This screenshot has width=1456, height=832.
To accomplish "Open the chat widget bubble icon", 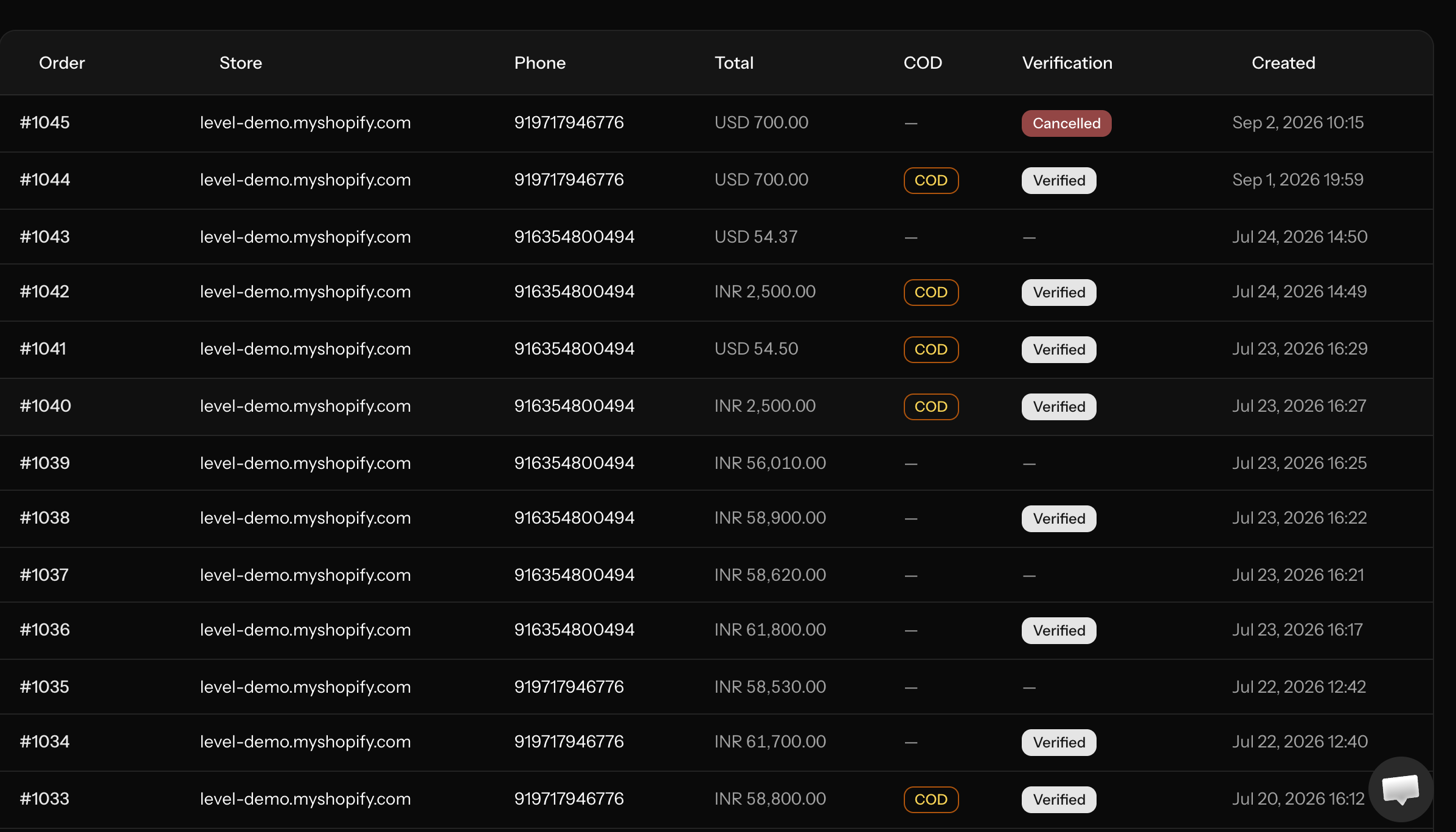I will [1401, 789].
